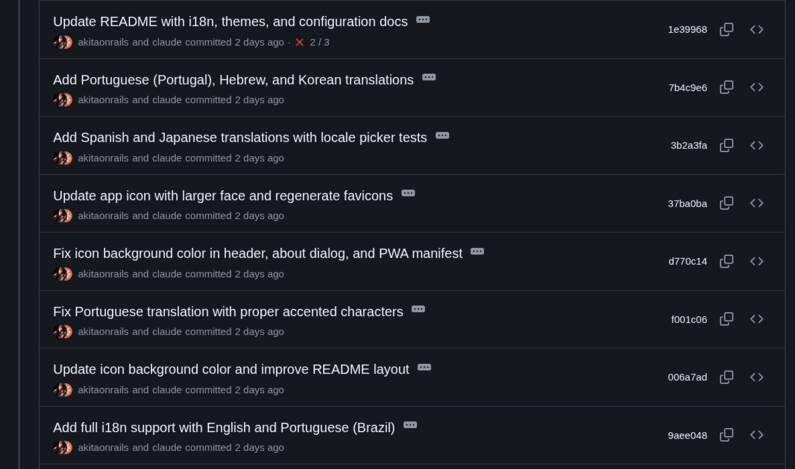Copy full SHA for commit d770c14
795x469 pixels.
click(727, 262)
